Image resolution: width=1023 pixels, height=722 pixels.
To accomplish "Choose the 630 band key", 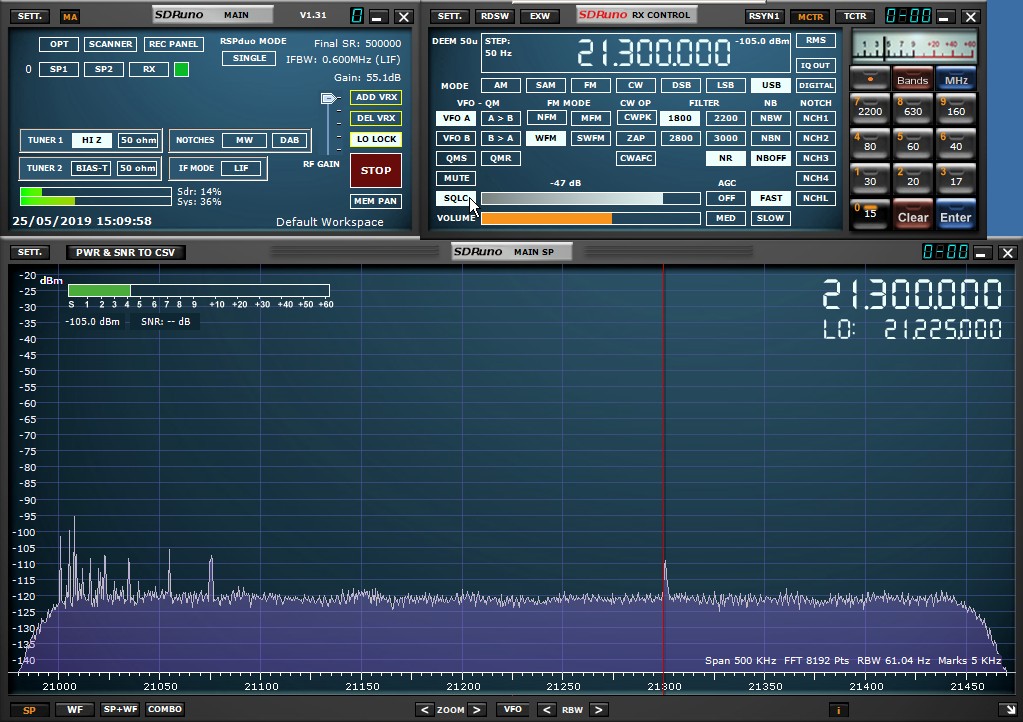I will (912, 110).
